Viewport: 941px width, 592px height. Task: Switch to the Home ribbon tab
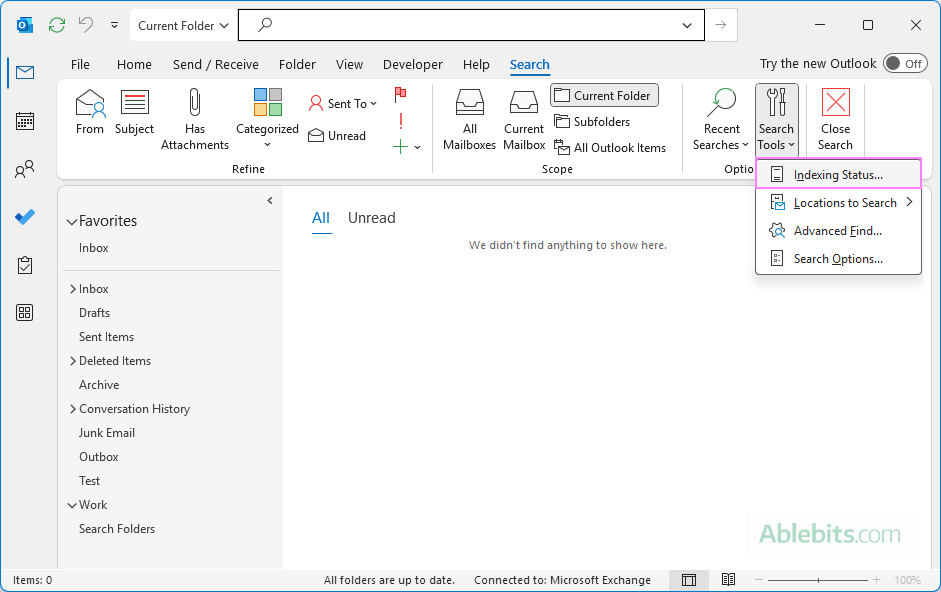[x=134, y=64]
